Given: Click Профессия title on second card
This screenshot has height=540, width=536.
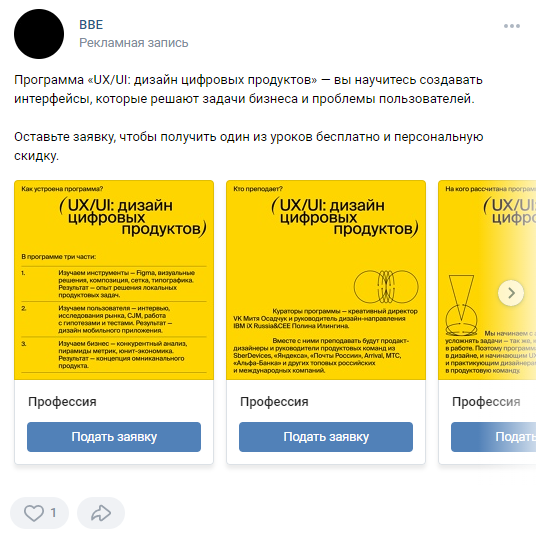Looking at the screenshot, I should [x=274, y=402].
